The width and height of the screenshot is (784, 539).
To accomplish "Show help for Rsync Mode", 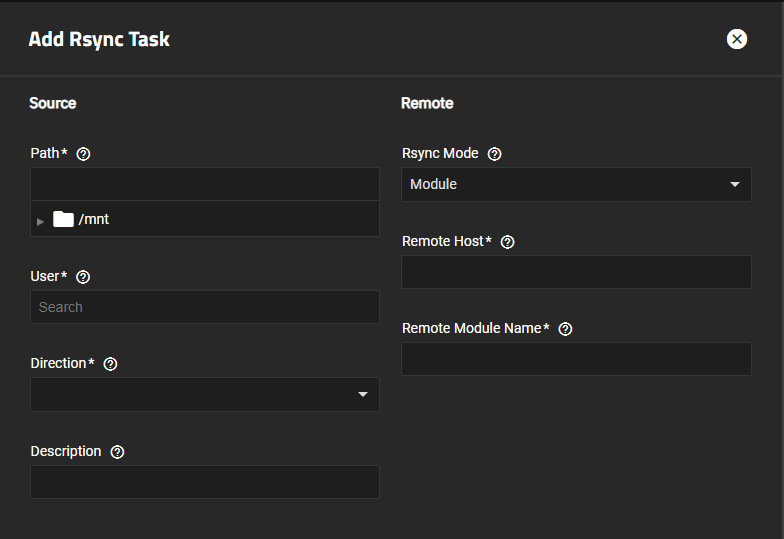I will 494,154.
